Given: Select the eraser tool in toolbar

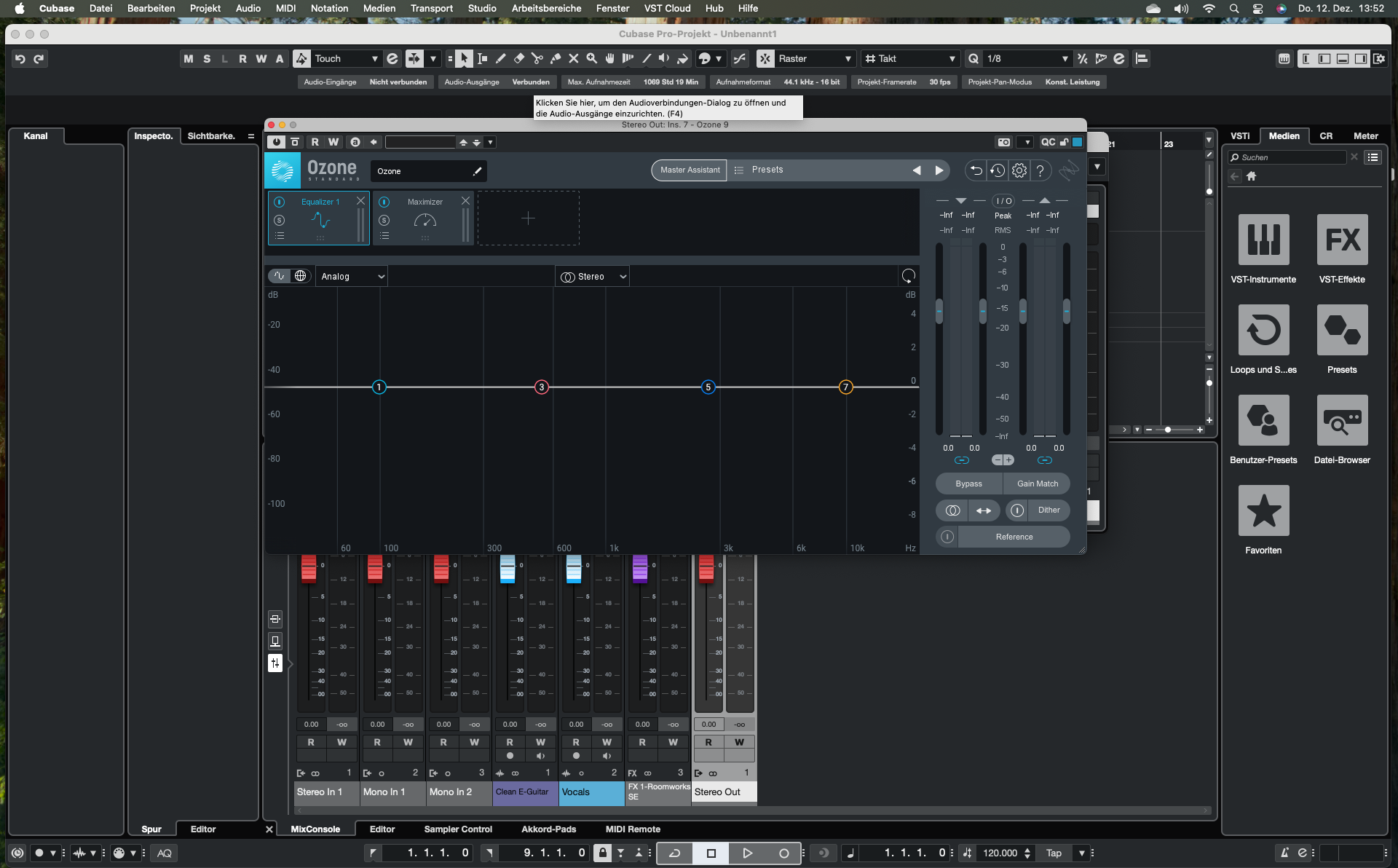Looking at the screenshot, I should 519,59.
